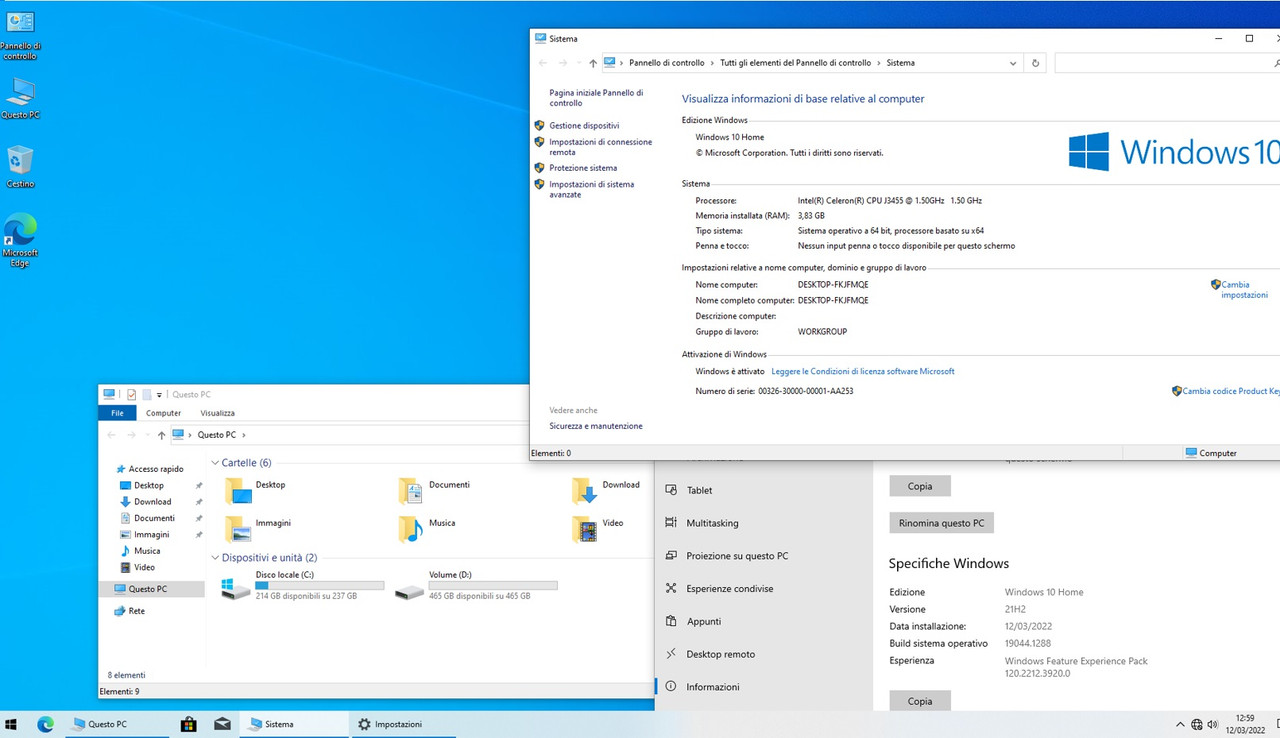Screen dimensions: 1280x738
Task: Select 'Tutti gli elementi del Pannello di controllo' breadcrumb
Action: click(x=795, y=63)
